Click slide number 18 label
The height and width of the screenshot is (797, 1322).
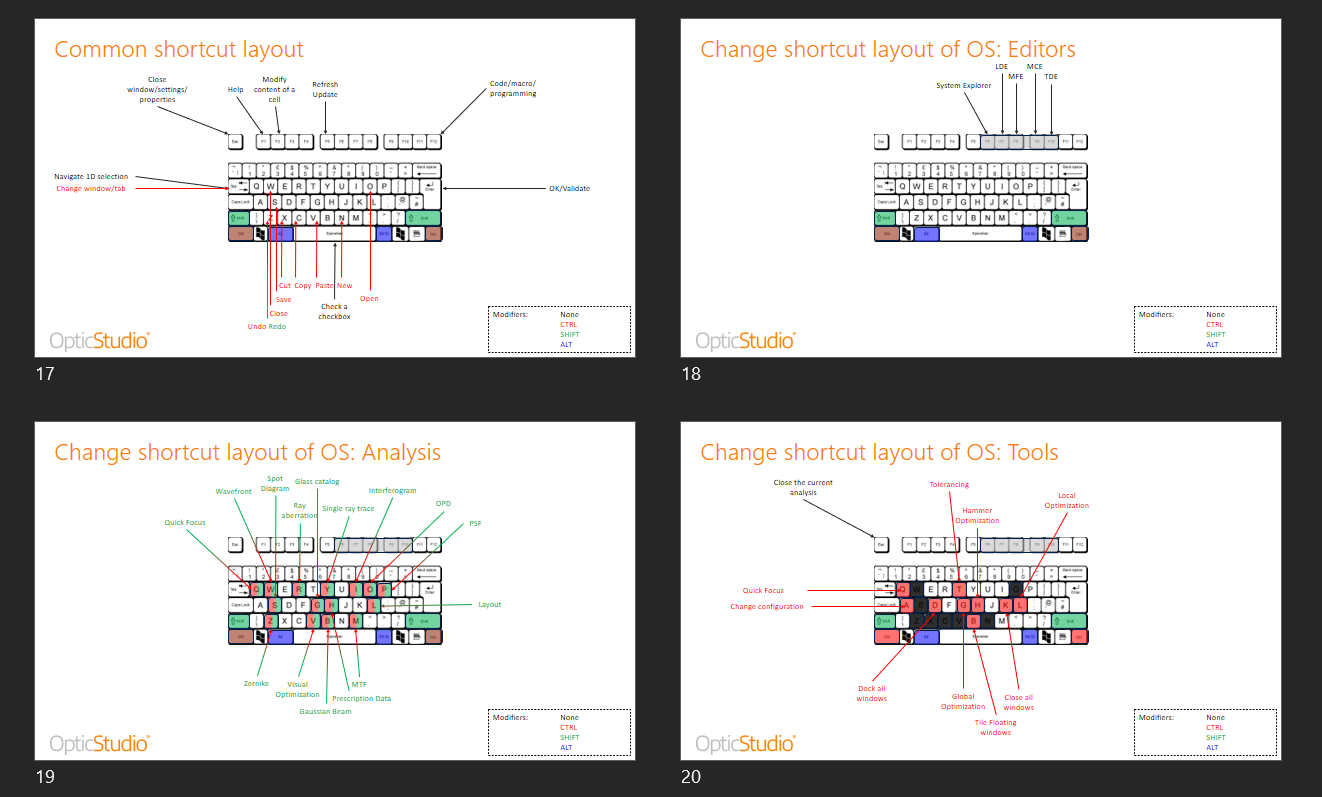coord(691,374)
